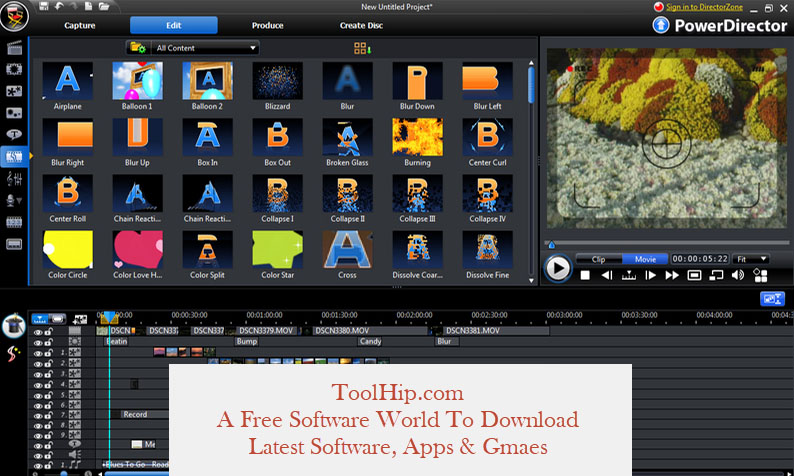Open the PiP Objects Room icon
The image size is (794, 476).
coord(14,91)
